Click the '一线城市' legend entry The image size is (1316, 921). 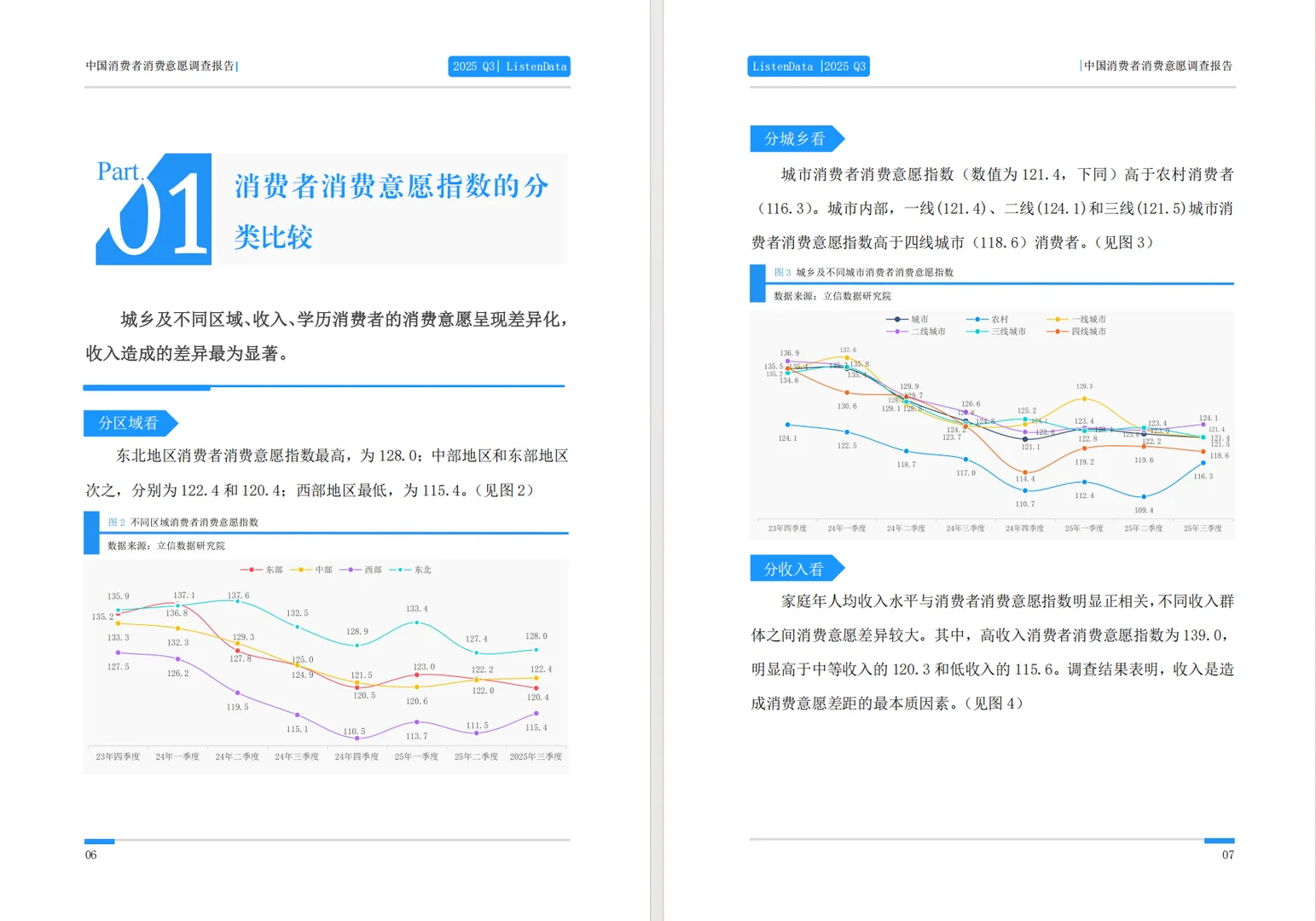[x=1076, y=319]
